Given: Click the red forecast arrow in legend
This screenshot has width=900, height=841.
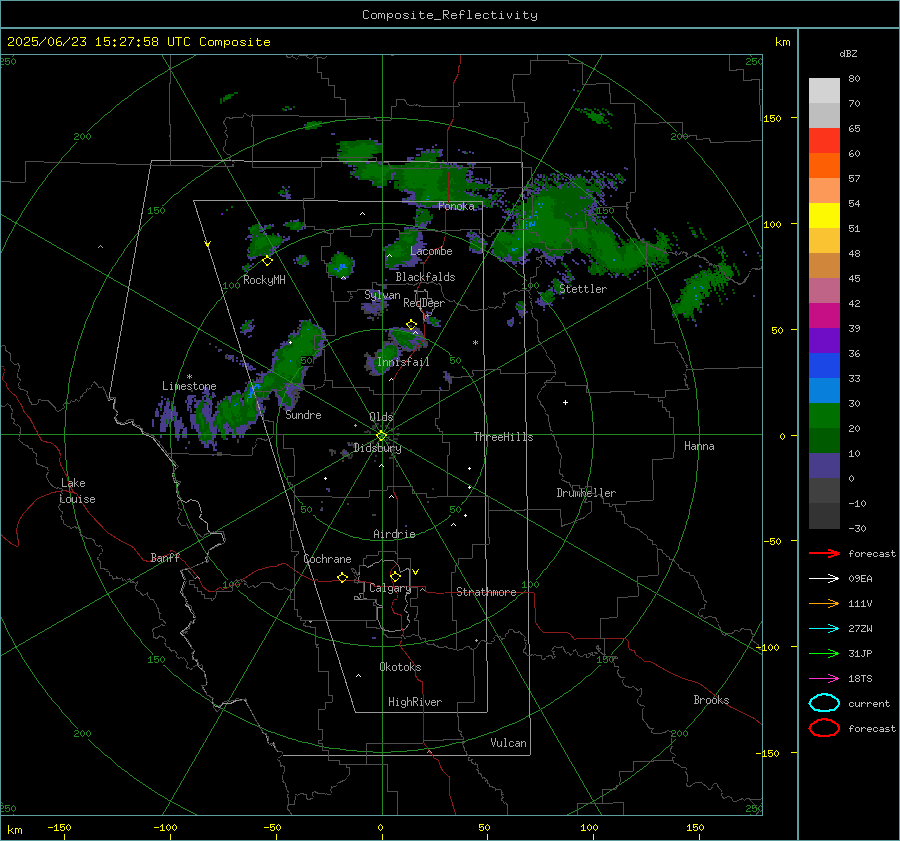Looking at the screenshot, I should click(824, 553).
